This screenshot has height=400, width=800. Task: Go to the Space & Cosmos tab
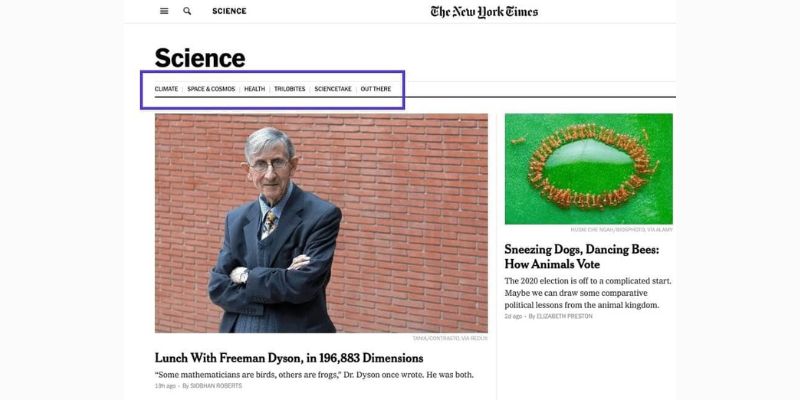coord(211,89)
